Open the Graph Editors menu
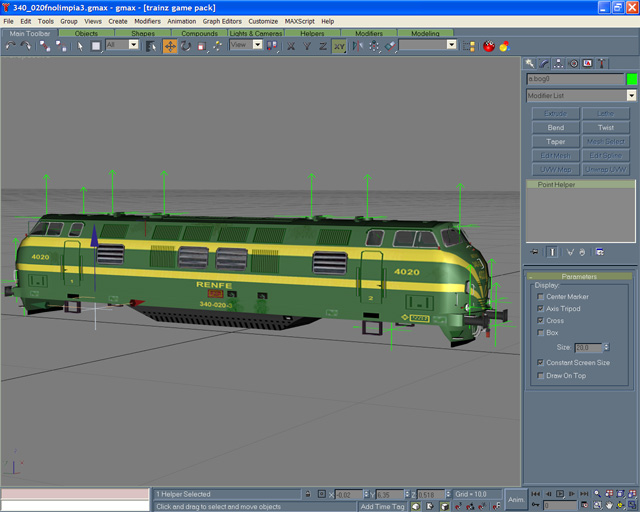This screenshot has height=512, width=640. (x=220, y=21)
